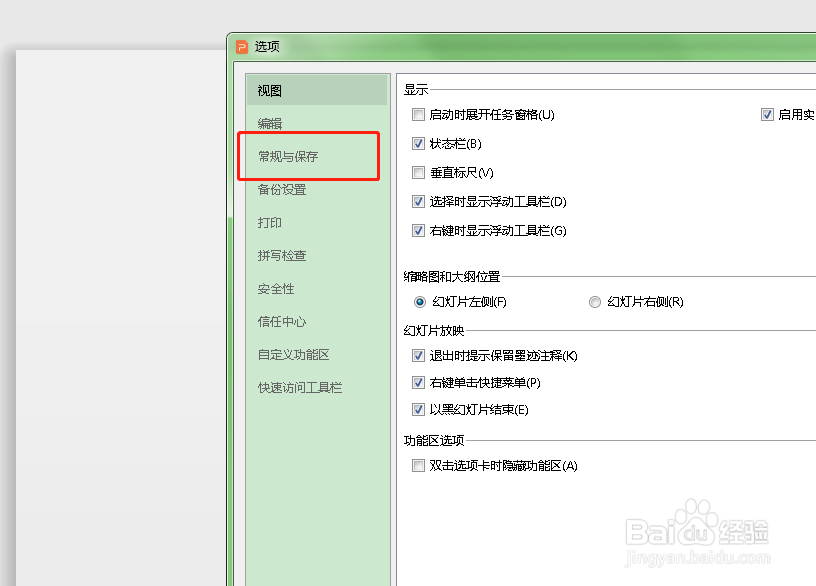Select the 视图 category
This screenshot has width=816, height=586.
(x=317, y=91)
